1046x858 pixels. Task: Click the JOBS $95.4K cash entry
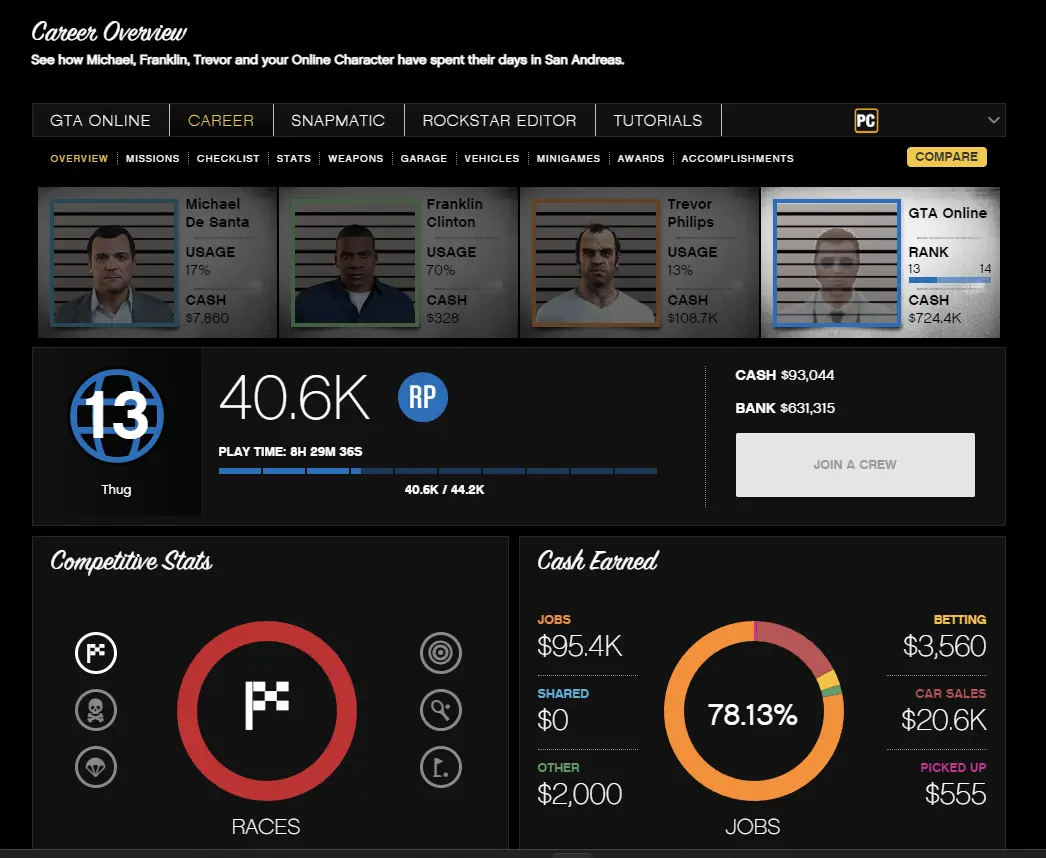(x=580, y=637)
